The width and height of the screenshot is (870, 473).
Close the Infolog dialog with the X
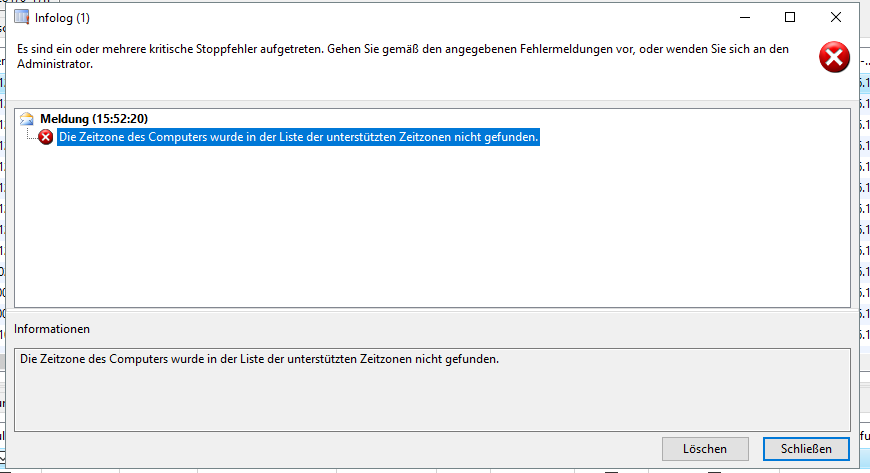pyautogui.click(x=836, y=18)
